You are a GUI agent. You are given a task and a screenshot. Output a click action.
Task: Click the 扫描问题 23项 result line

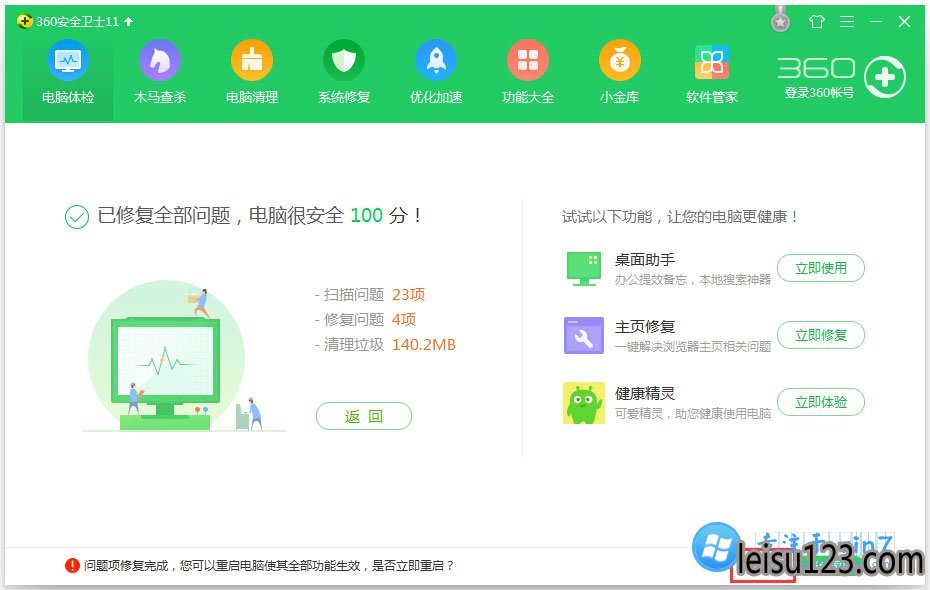(370, 295)
